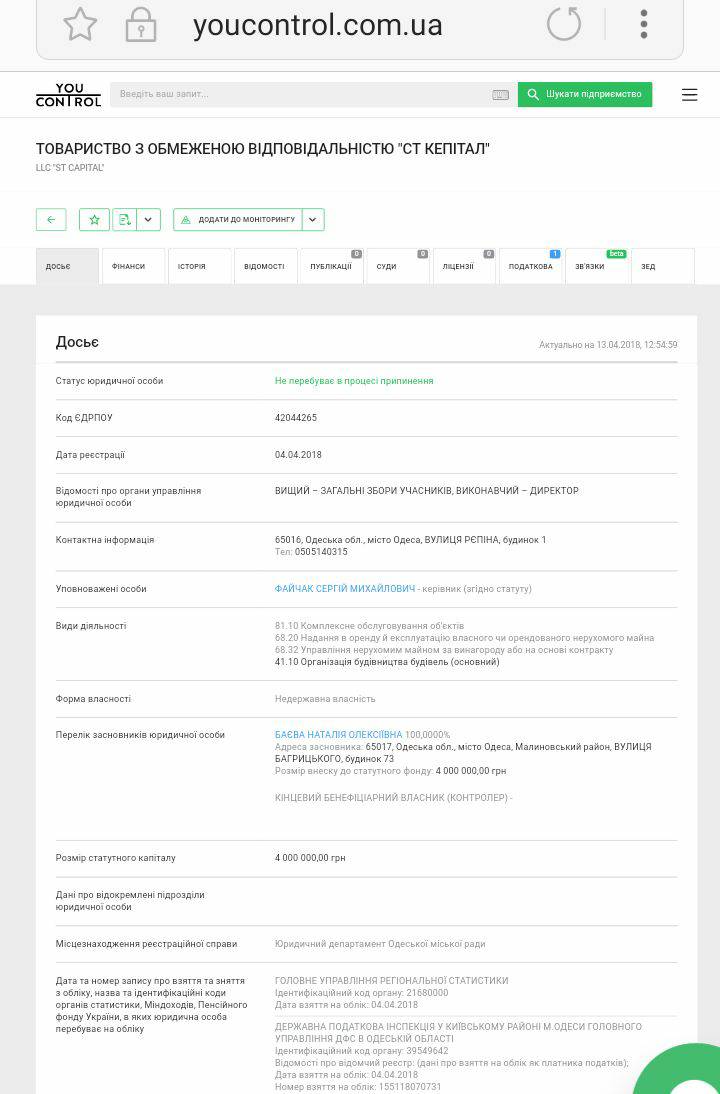This screenshot has width=720, height=1094.
Task: Expand the export options dropdown arrow
Action: tap(148, 220)
